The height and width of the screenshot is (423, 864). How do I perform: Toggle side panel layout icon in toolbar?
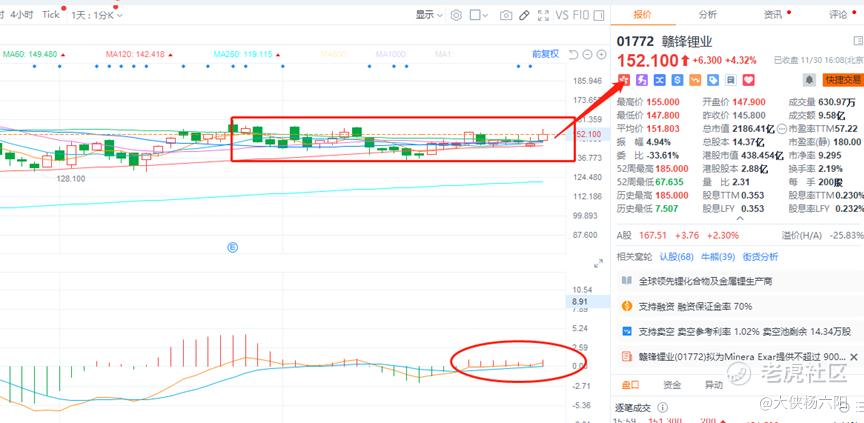coord(599,15)
